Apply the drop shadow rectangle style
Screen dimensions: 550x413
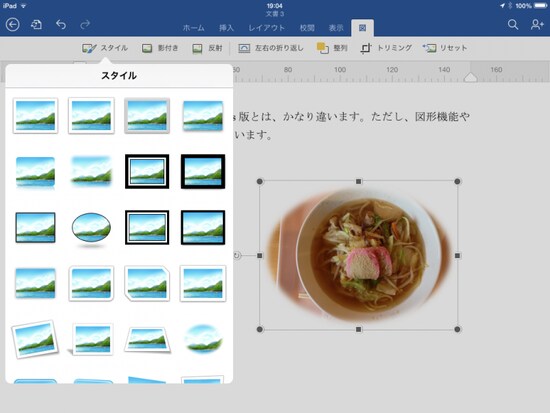[203, 116]
